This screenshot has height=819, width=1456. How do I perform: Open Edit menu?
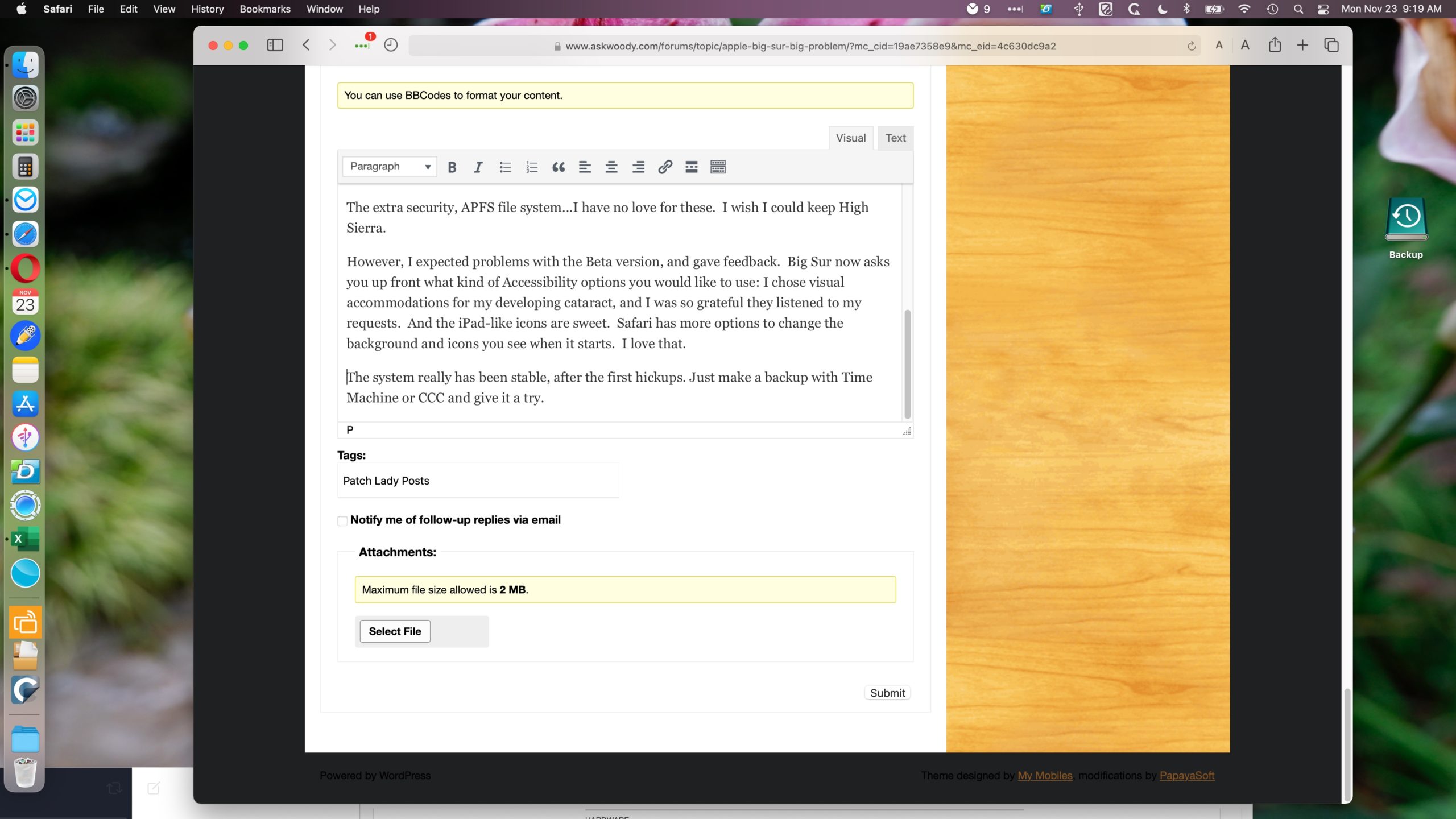129,9
